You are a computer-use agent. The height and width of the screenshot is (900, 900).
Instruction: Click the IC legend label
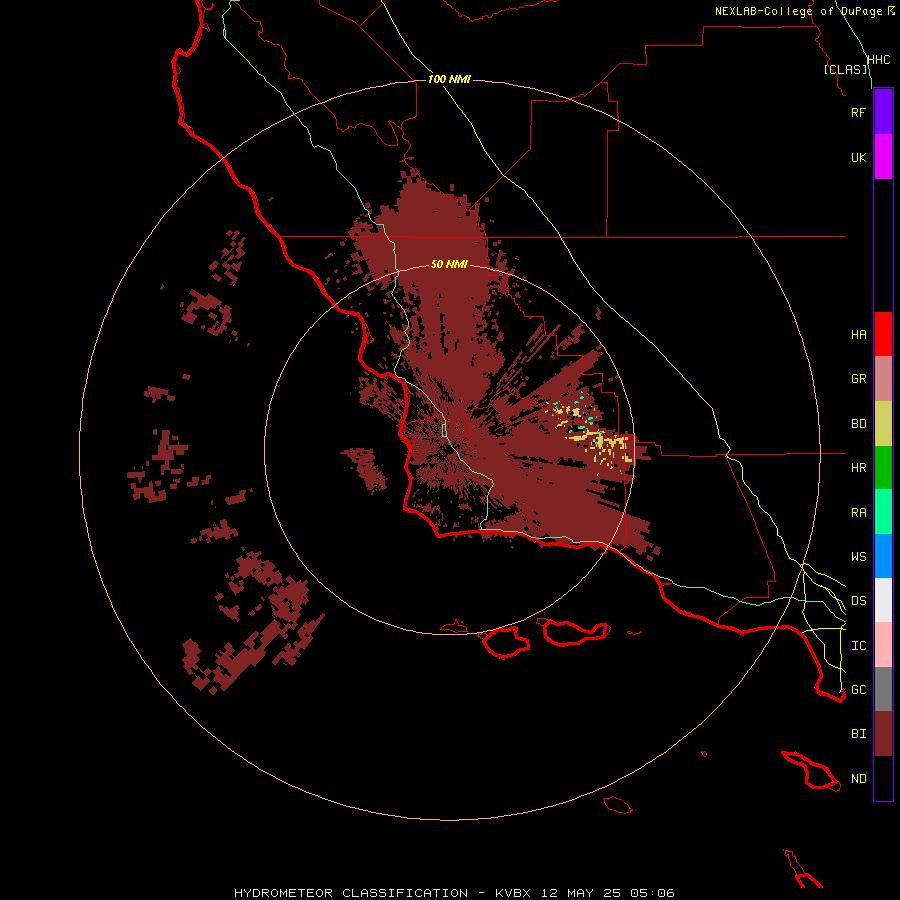point(858,646)
